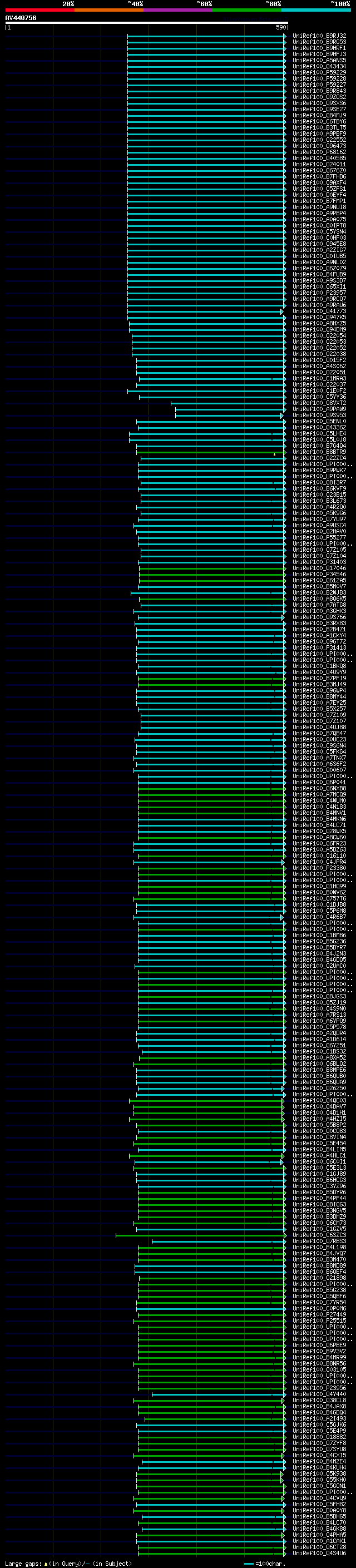Select the UniRef100_Q4QCO3 label

tap(319, 1100)
